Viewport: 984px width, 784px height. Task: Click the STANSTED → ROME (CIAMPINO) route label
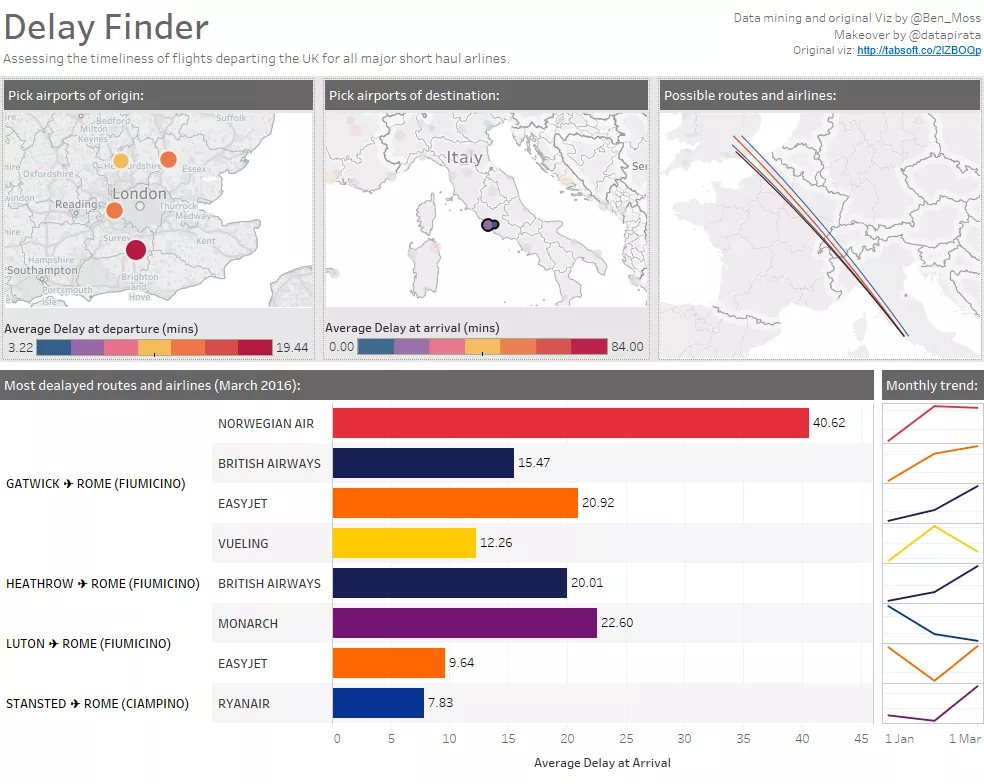tap(97, 704)
